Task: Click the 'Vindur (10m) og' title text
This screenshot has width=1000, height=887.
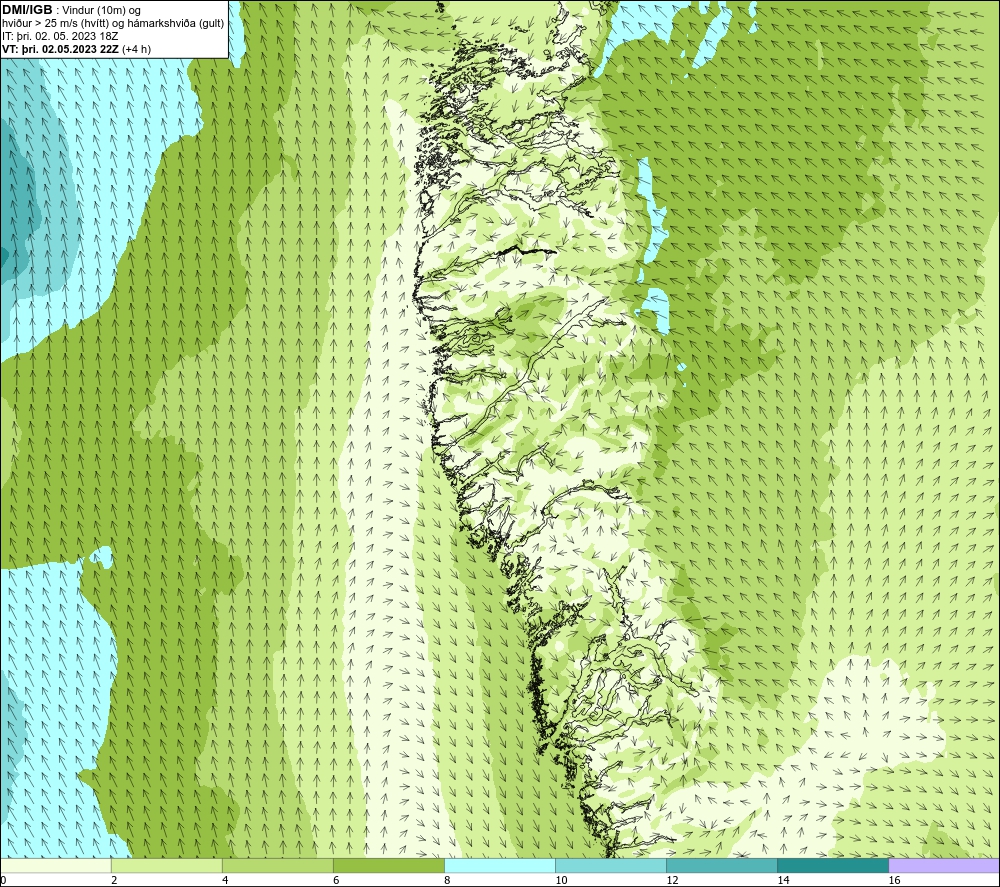Action: (x=101, y=11)
